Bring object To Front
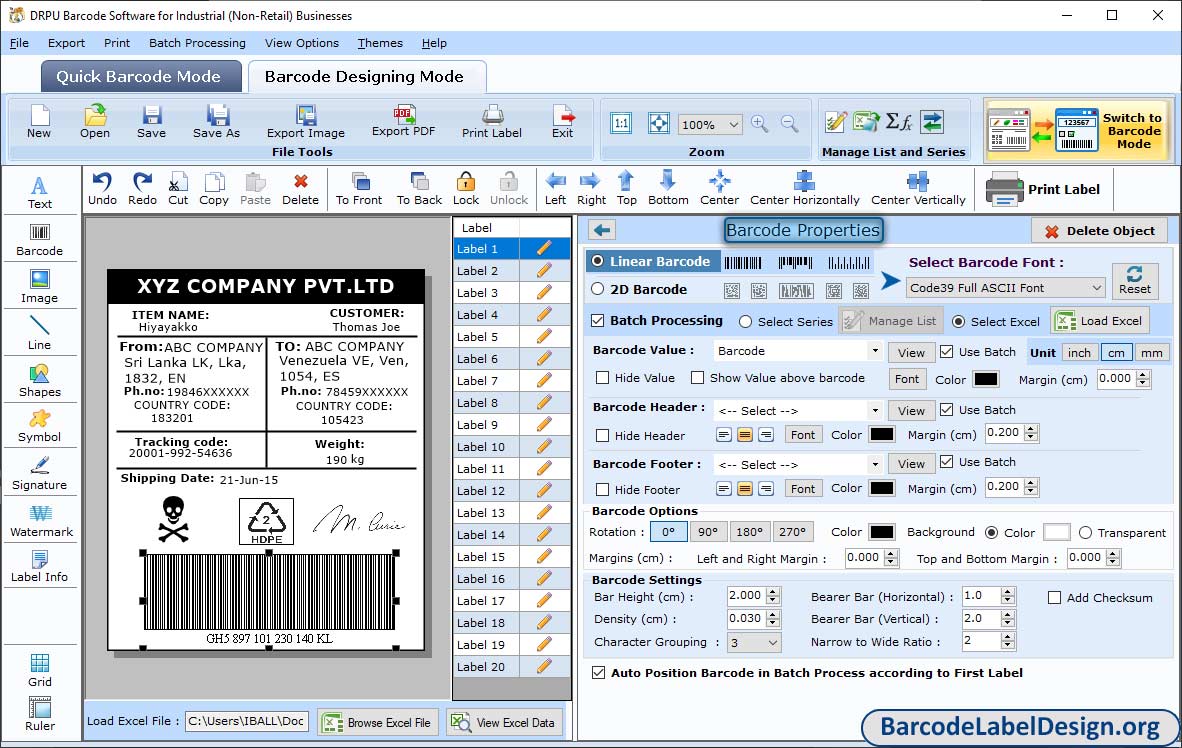This screenshot has width=1182, height=748. (x=359, y=189)
